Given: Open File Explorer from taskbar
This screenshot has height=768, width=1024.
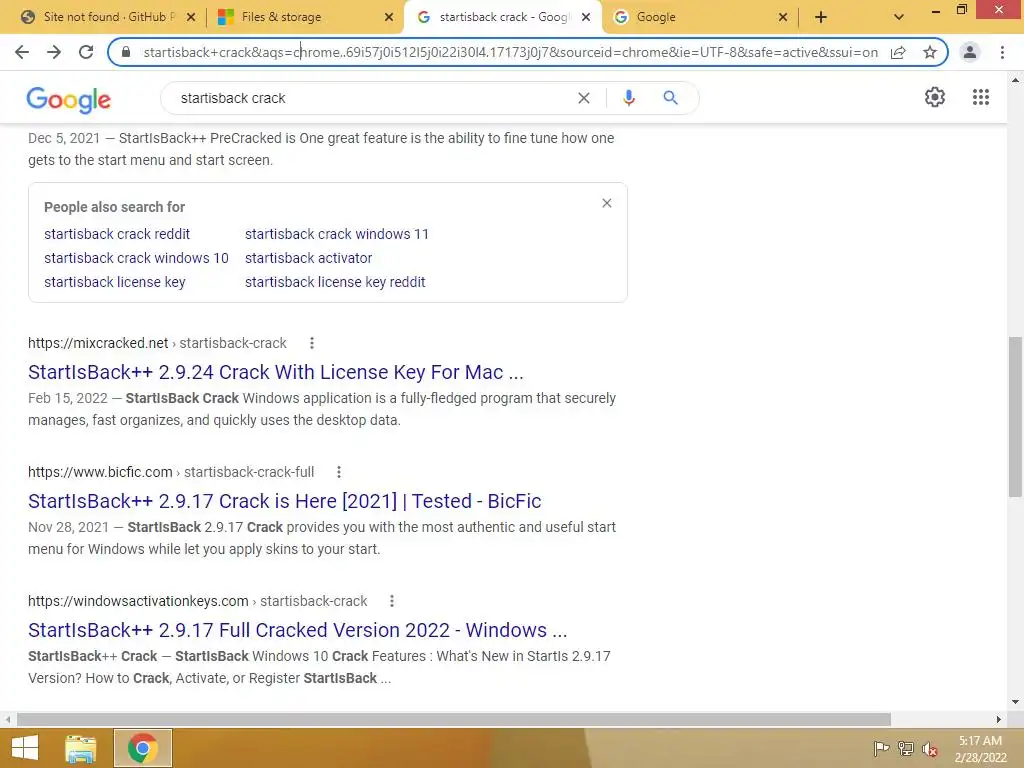Looking at the screenshot, I should coord(81,748).
